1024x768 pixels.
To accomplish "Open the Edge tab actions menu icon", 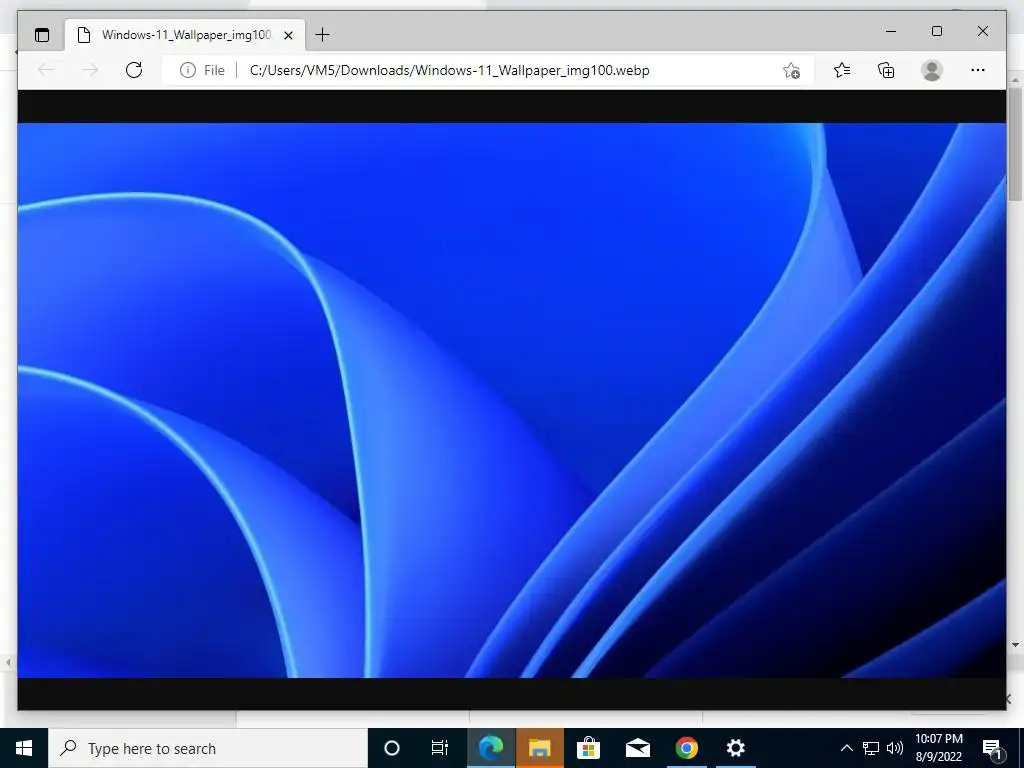I will [x=42, y=35].
